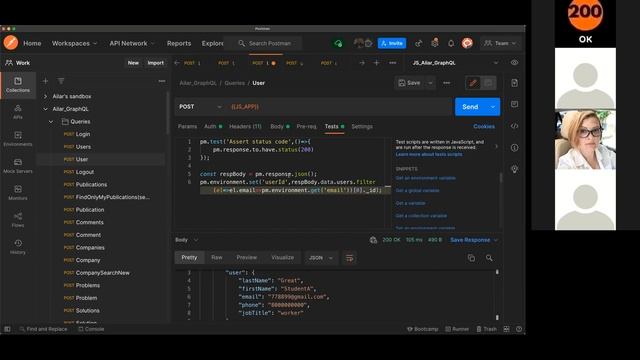Open the Save button dropdown arrow
640x360 pixels.
coord(430,83)
